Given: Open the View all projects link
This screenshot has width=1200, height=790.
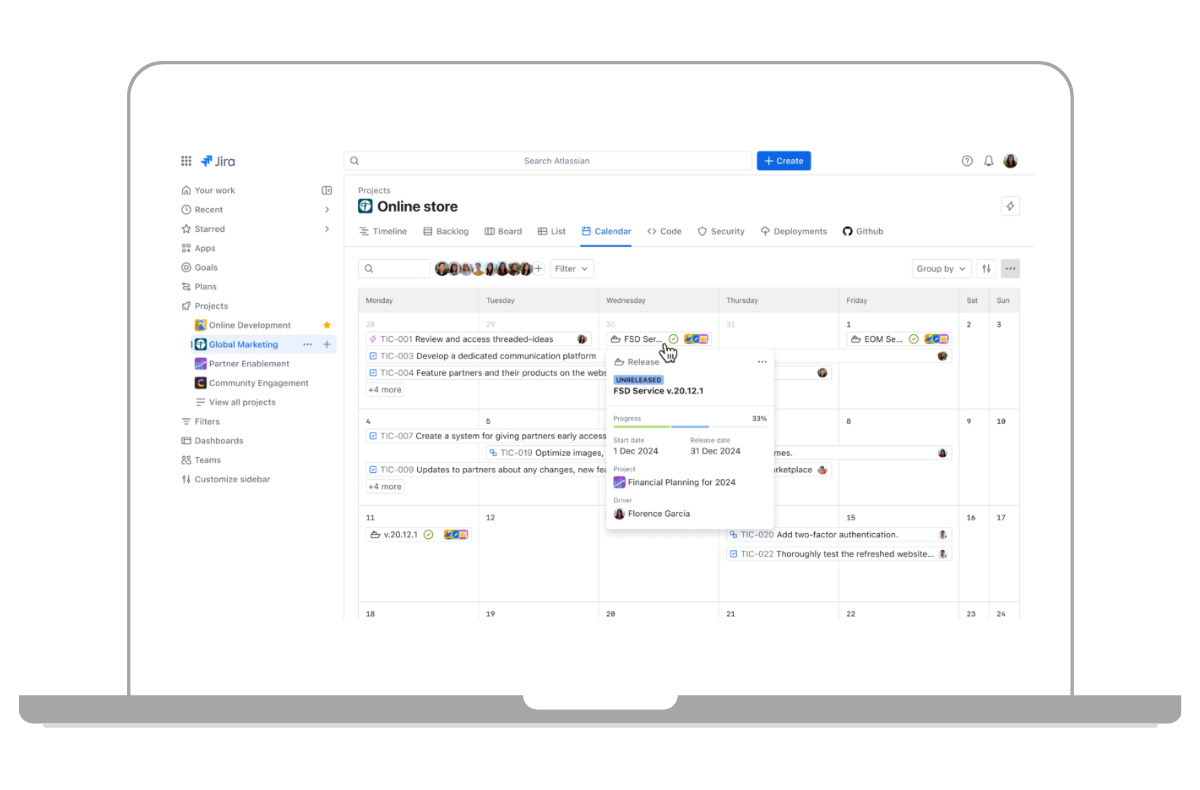Looking at the screenshot, I should pos(241,402).
